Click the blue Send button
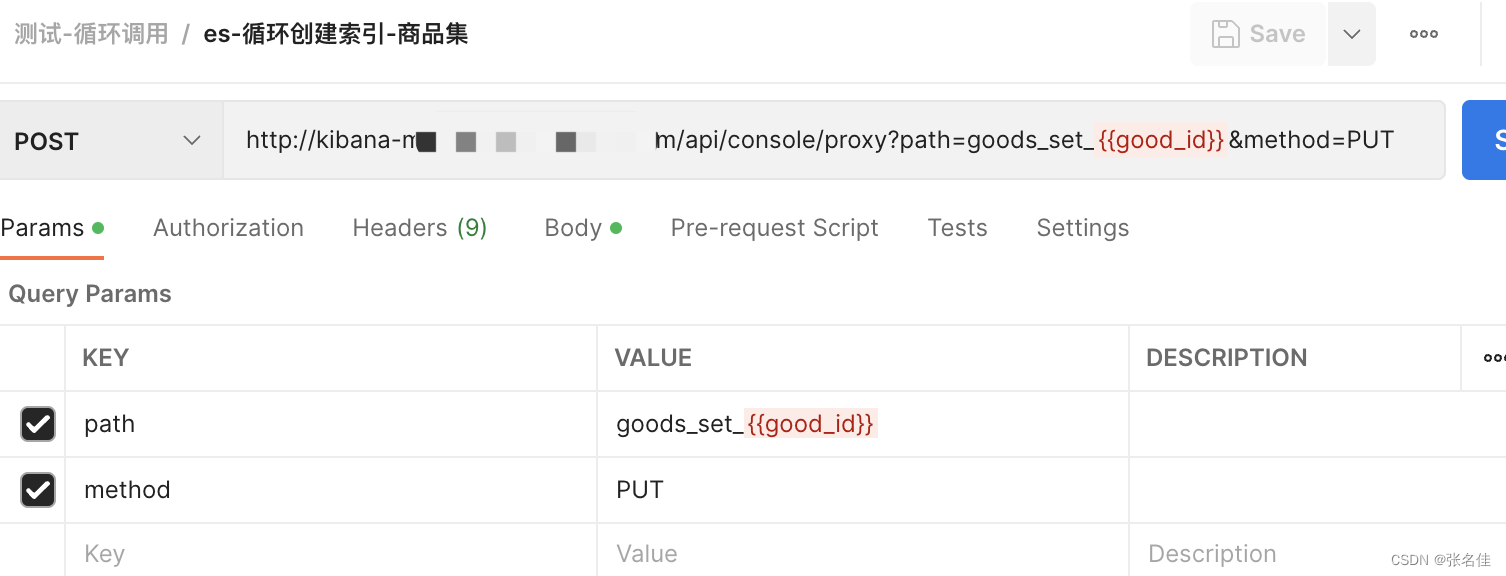Screen dimensions: 1506x576 [x=1484, y=140]
